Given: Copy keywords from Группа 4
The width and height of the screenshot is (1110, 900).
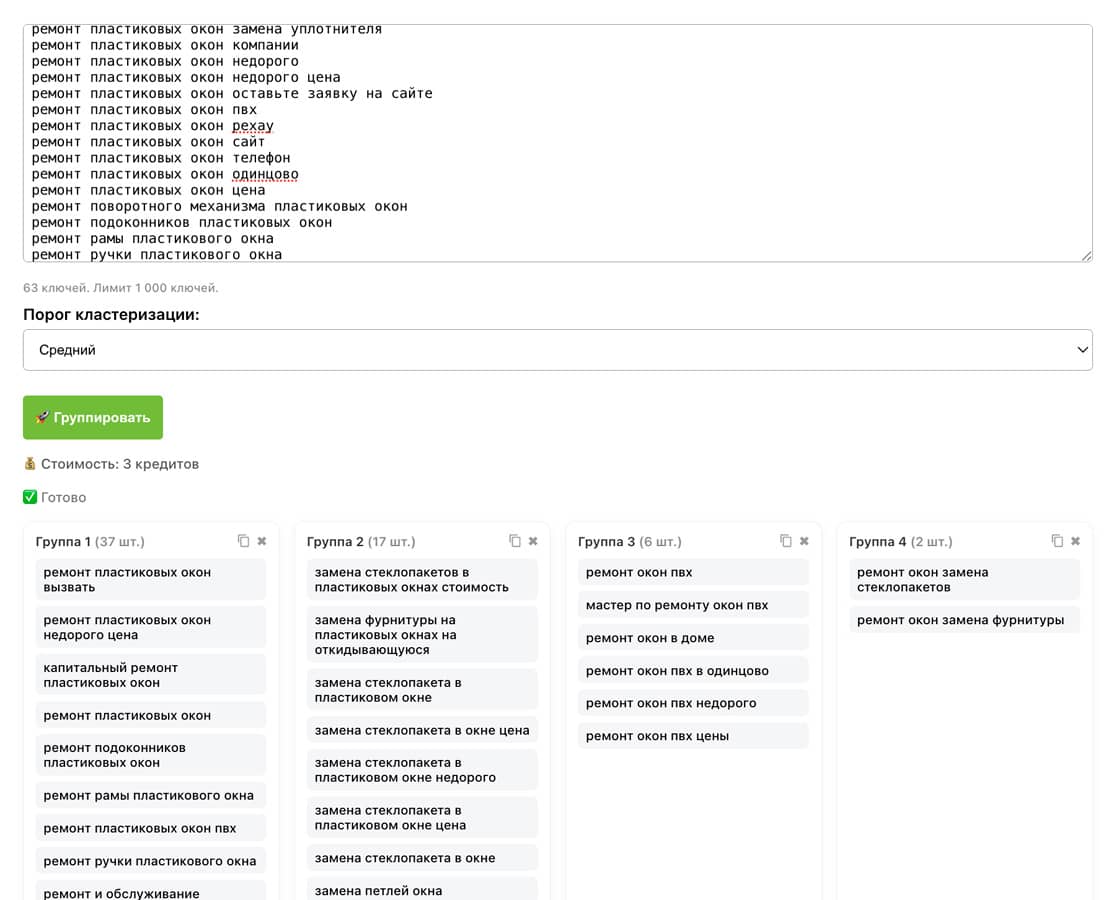Looking at the screenshot, I should (x=1057, y=541).
